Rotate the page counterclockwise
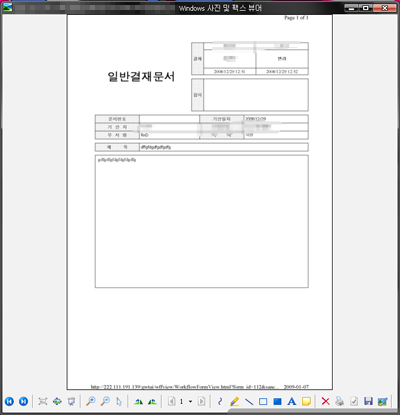Image resolution: width=400 pixels, height=415 pixels. pos(152,401)
